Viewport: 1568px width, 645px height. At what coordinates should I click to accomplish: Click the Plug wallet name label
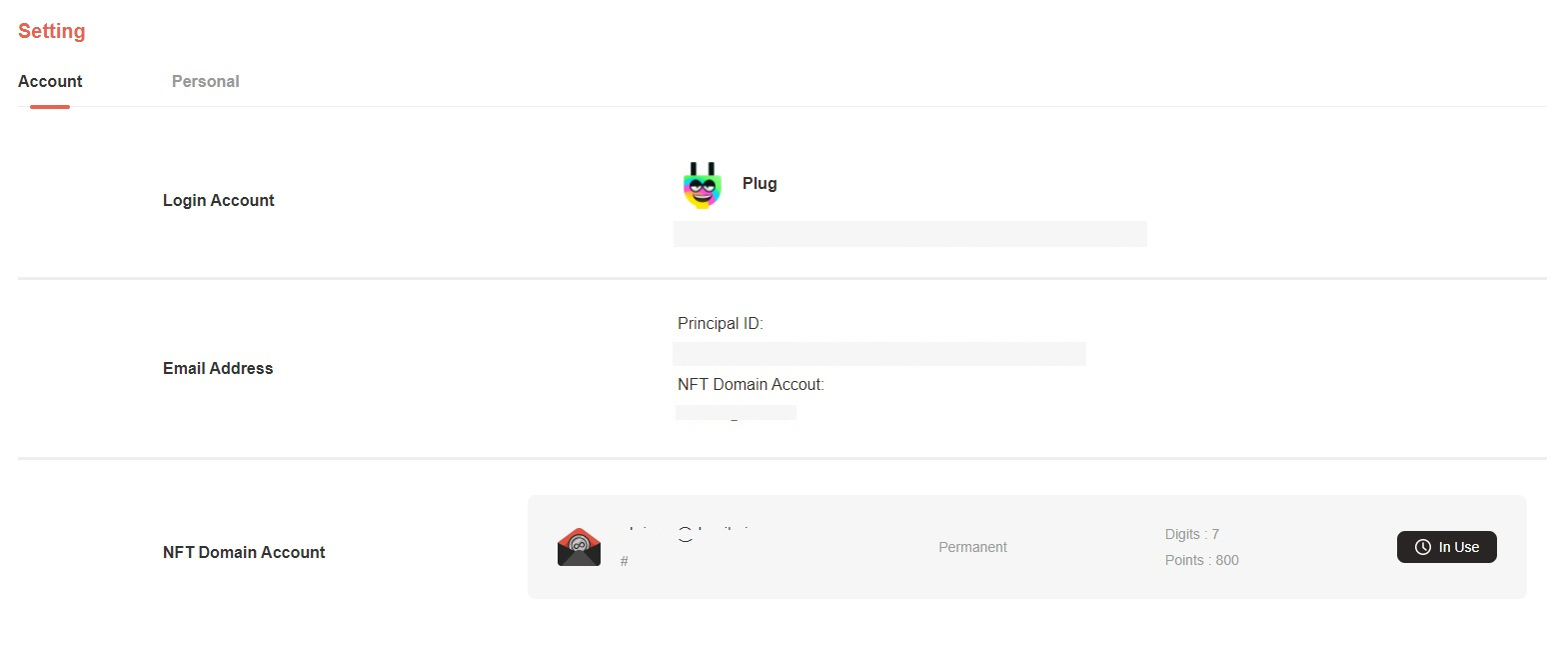(x=760, y=183)
